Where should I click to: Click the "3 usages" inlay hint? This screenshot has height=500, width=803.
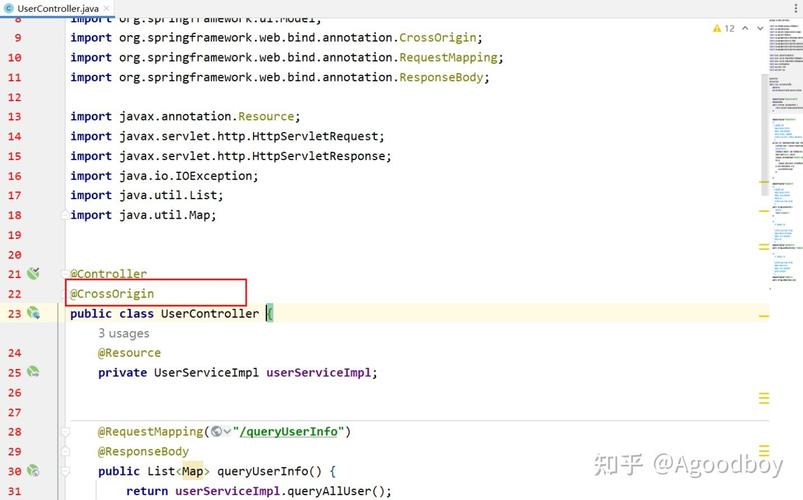click(123, 333)
